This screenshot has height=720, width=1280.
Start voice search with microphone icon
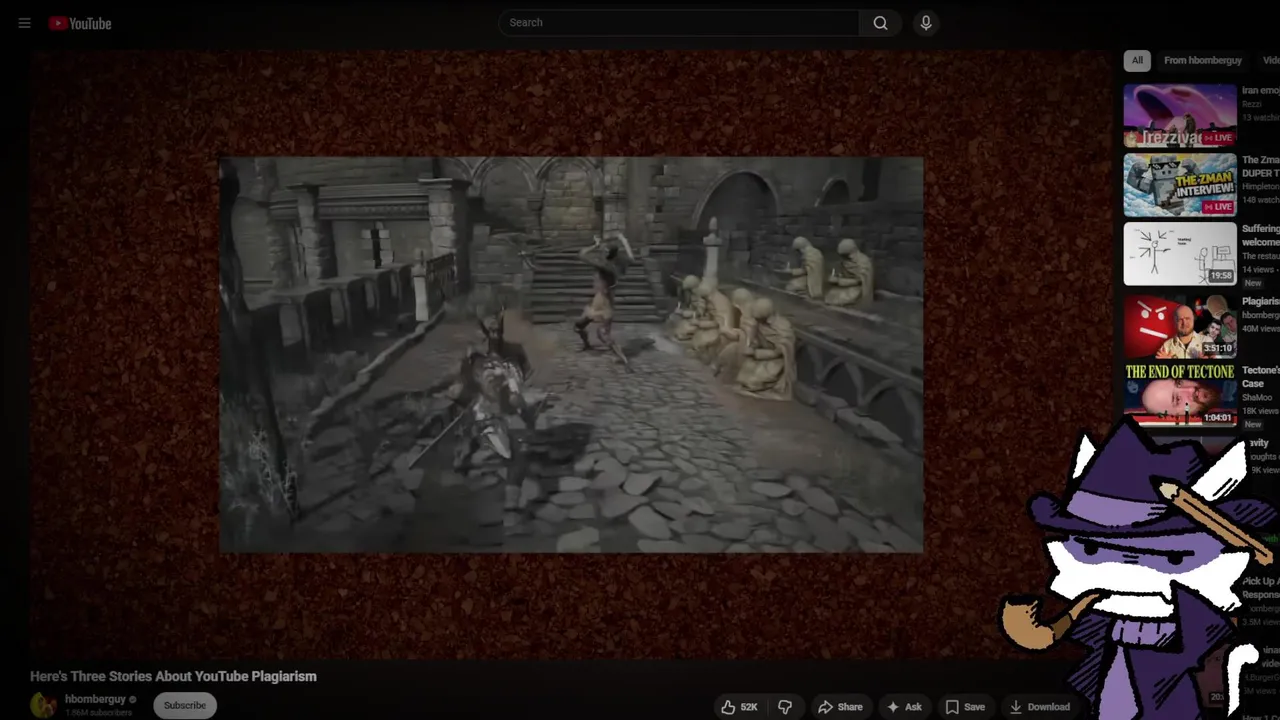[x=926, y=22]
